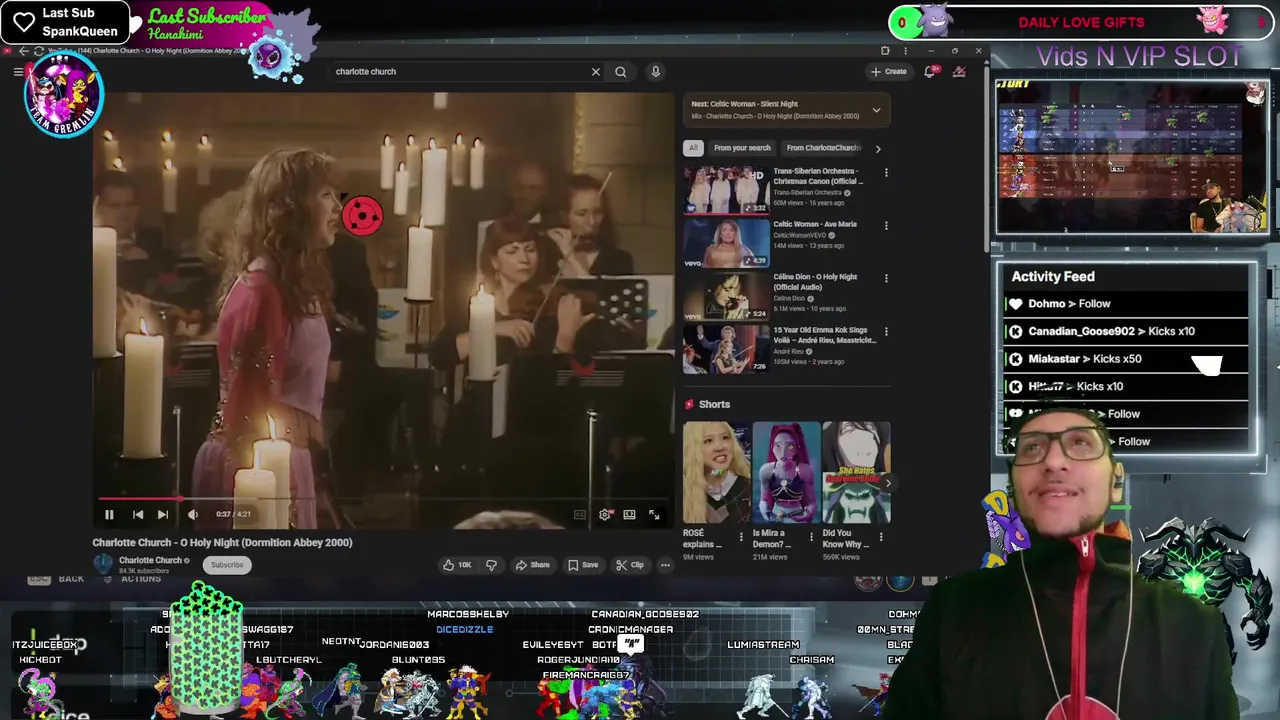Save the video to a playlist

coord(583,565)
